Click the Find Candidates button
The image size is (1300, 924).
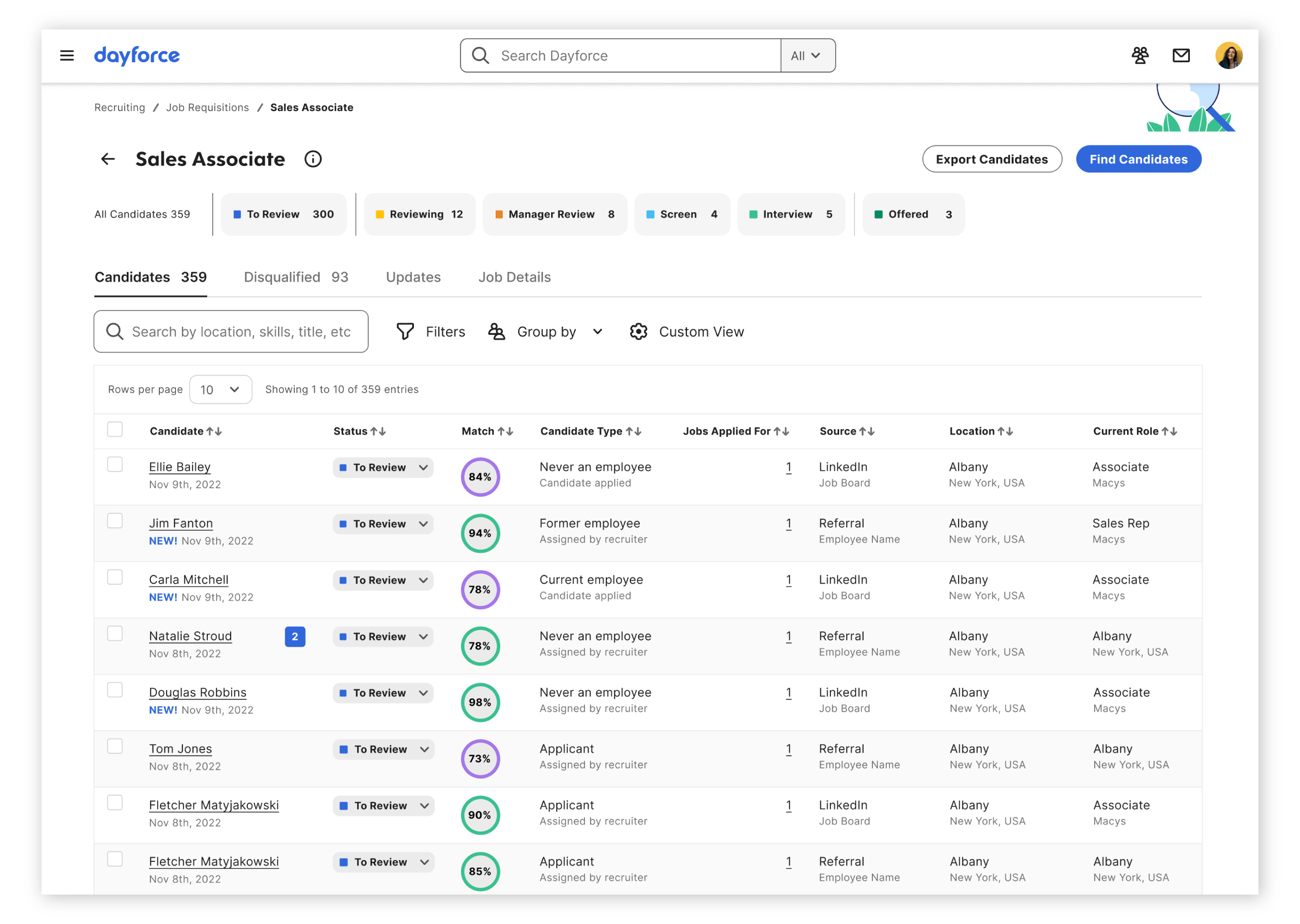[1138, 159]
